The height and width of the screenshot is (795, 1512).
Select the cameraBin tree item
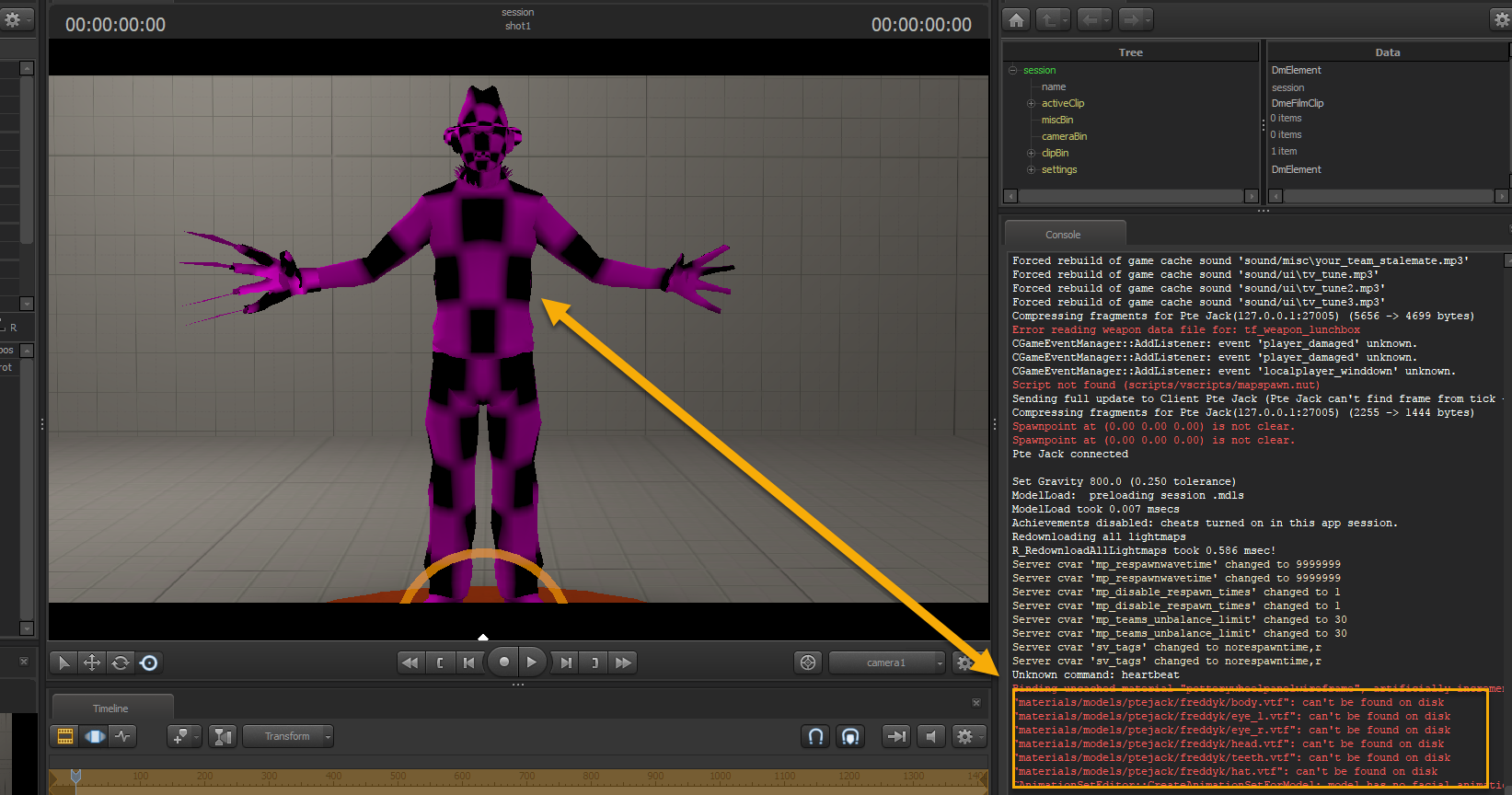1064,136
